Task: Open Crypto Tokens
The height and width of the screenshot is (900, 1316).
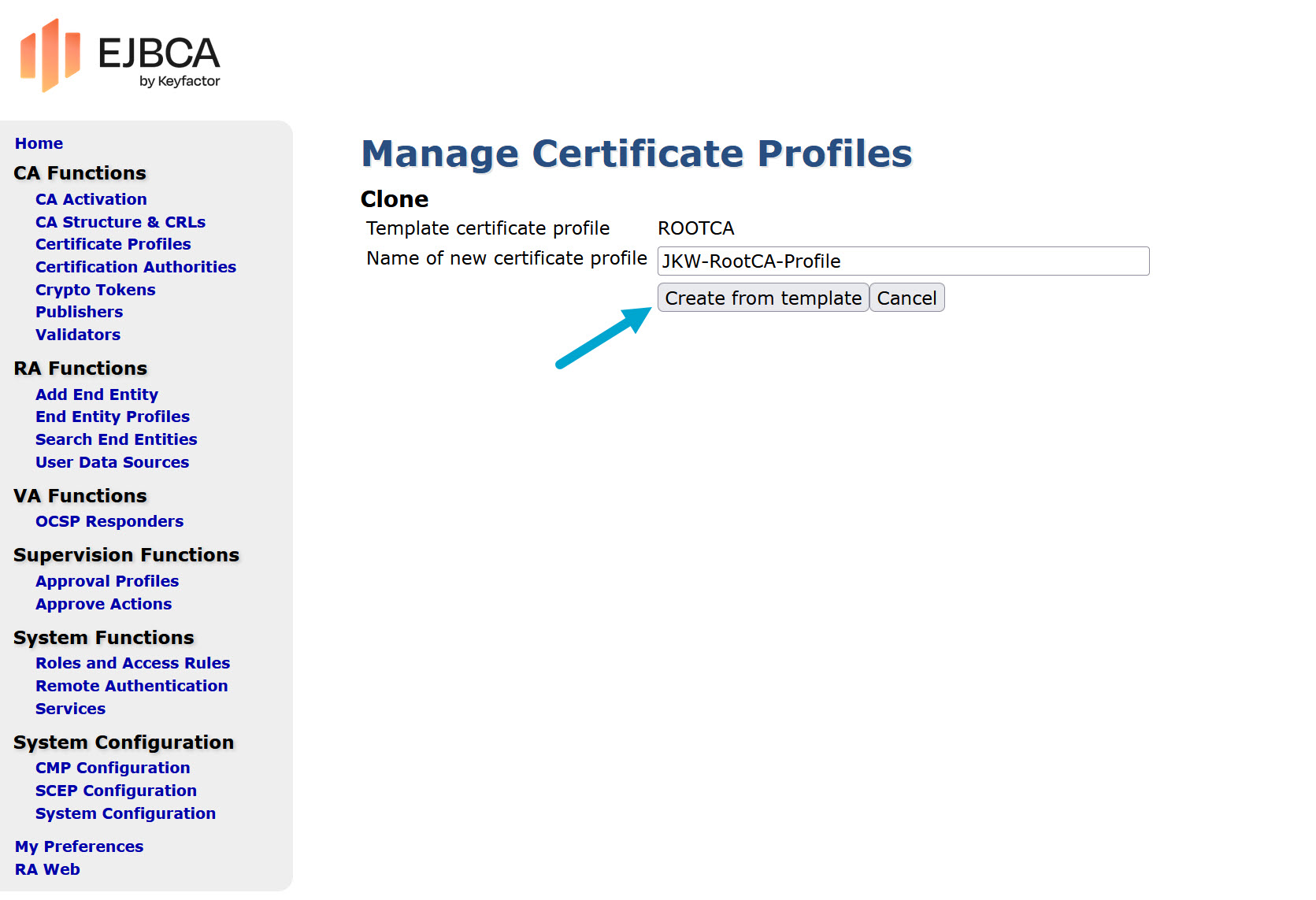Action: pos(95,290)
